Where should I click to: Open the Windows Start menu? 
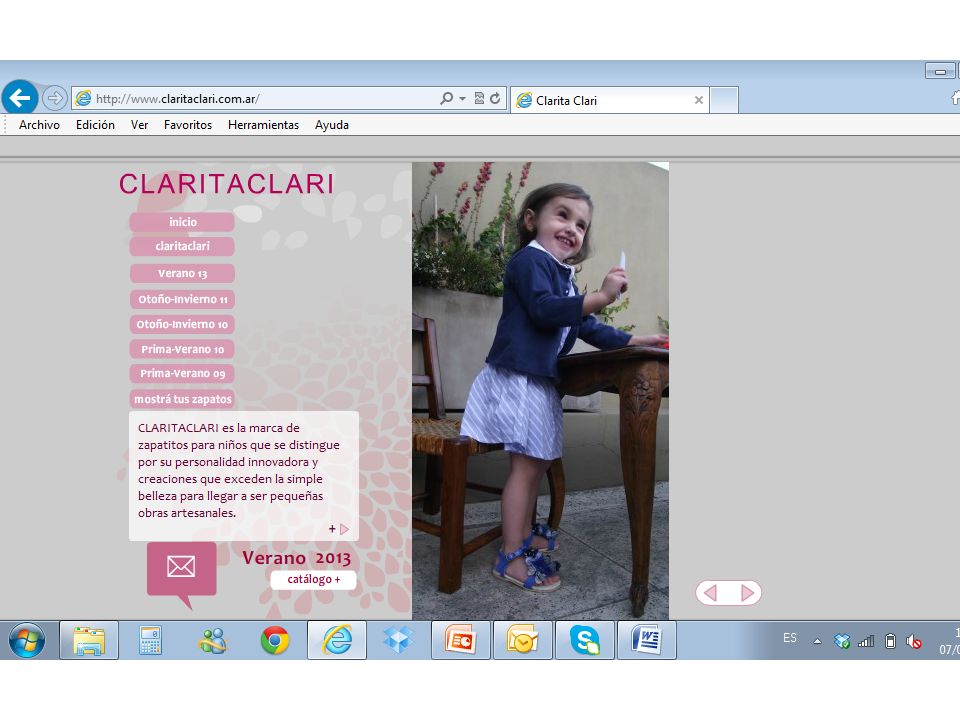[27, 640]
